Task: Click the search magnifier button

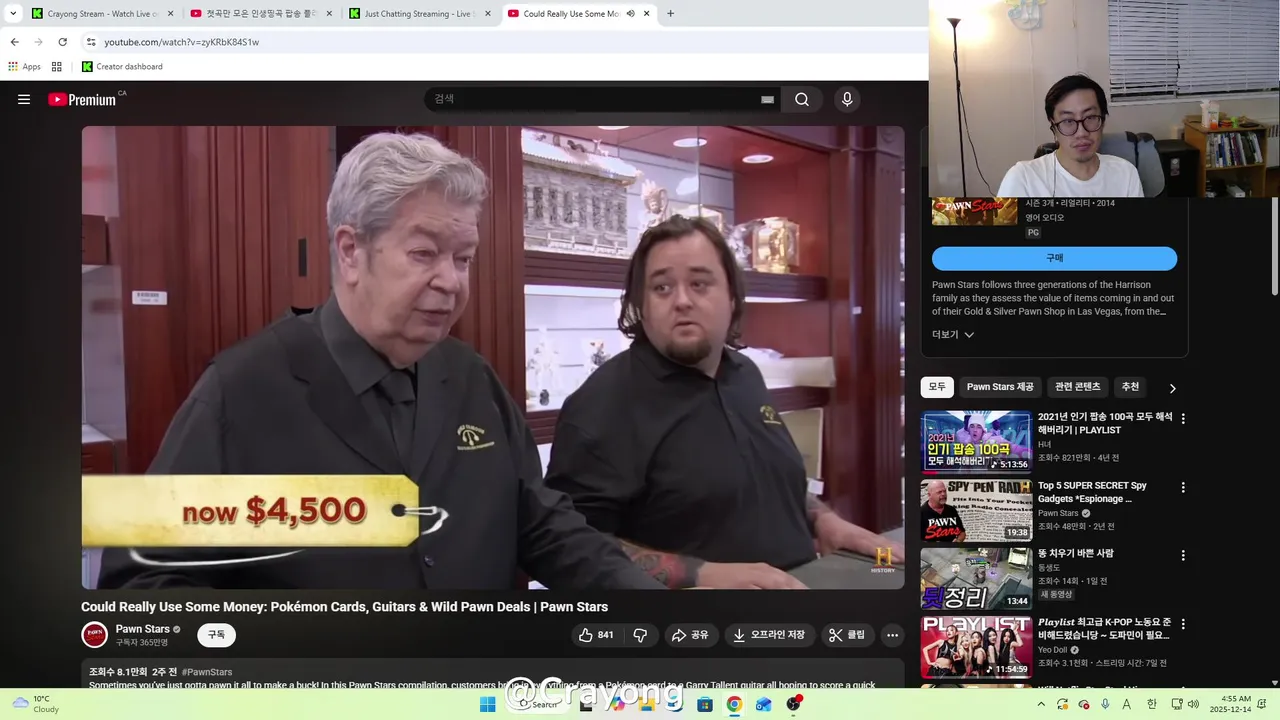Action: [802, 99]
